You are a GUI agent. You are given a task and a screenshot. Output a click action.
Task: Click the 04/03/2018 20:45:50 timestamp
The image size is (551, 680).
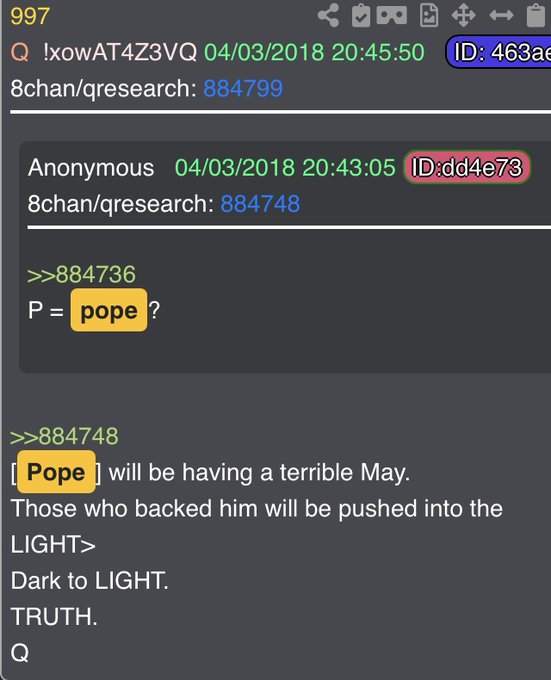click(x=314, y=52)
